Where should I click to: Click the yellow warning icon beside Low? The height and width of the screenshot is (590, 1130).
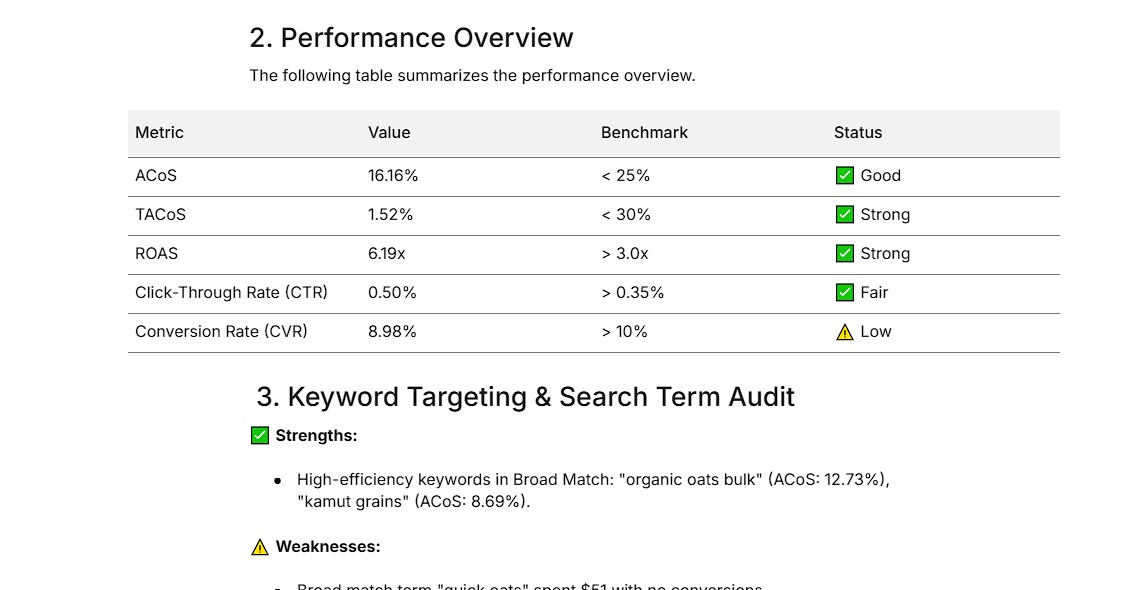pyautogui.click(x=845, y=332)
